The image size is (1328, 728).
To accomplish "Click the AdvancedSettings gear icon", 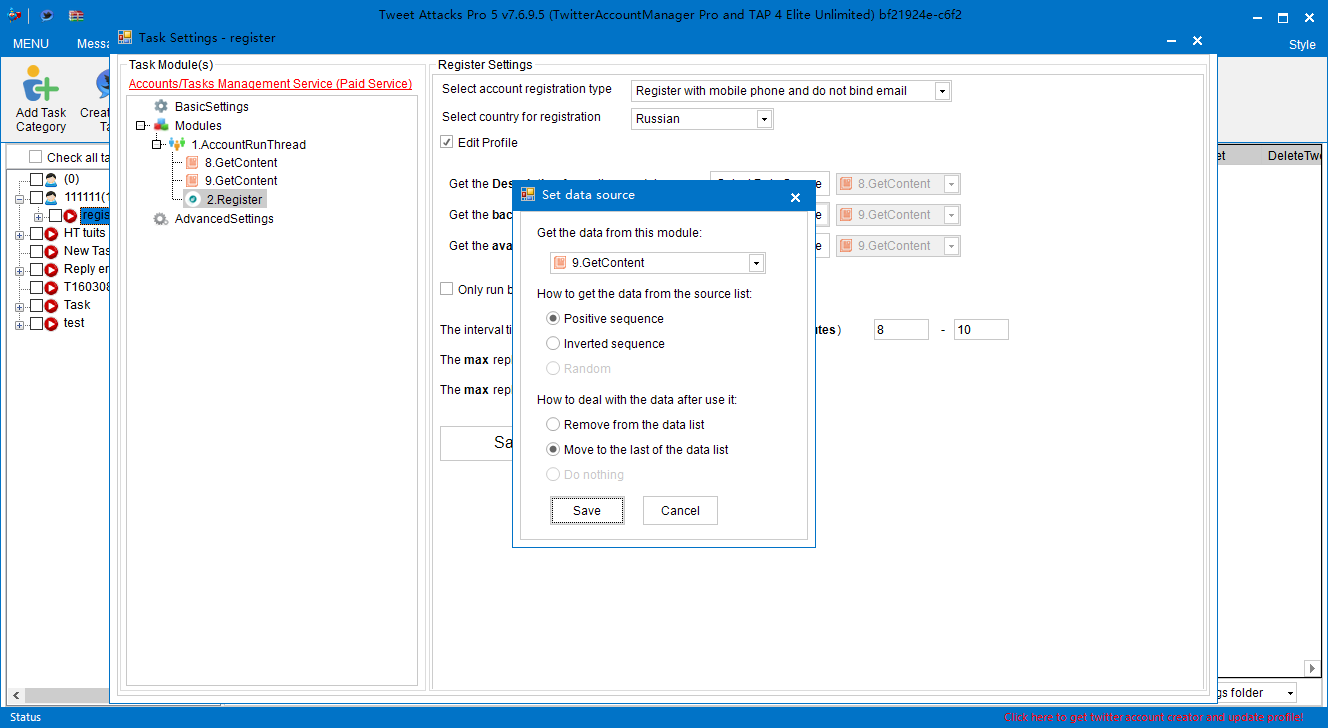I will [161, 218].
